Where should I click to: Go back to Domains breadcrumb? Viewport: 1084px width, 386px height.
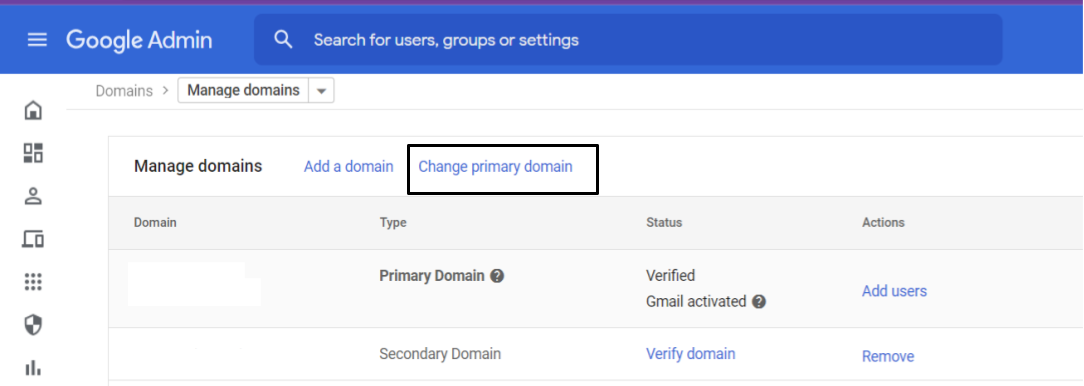124,91
